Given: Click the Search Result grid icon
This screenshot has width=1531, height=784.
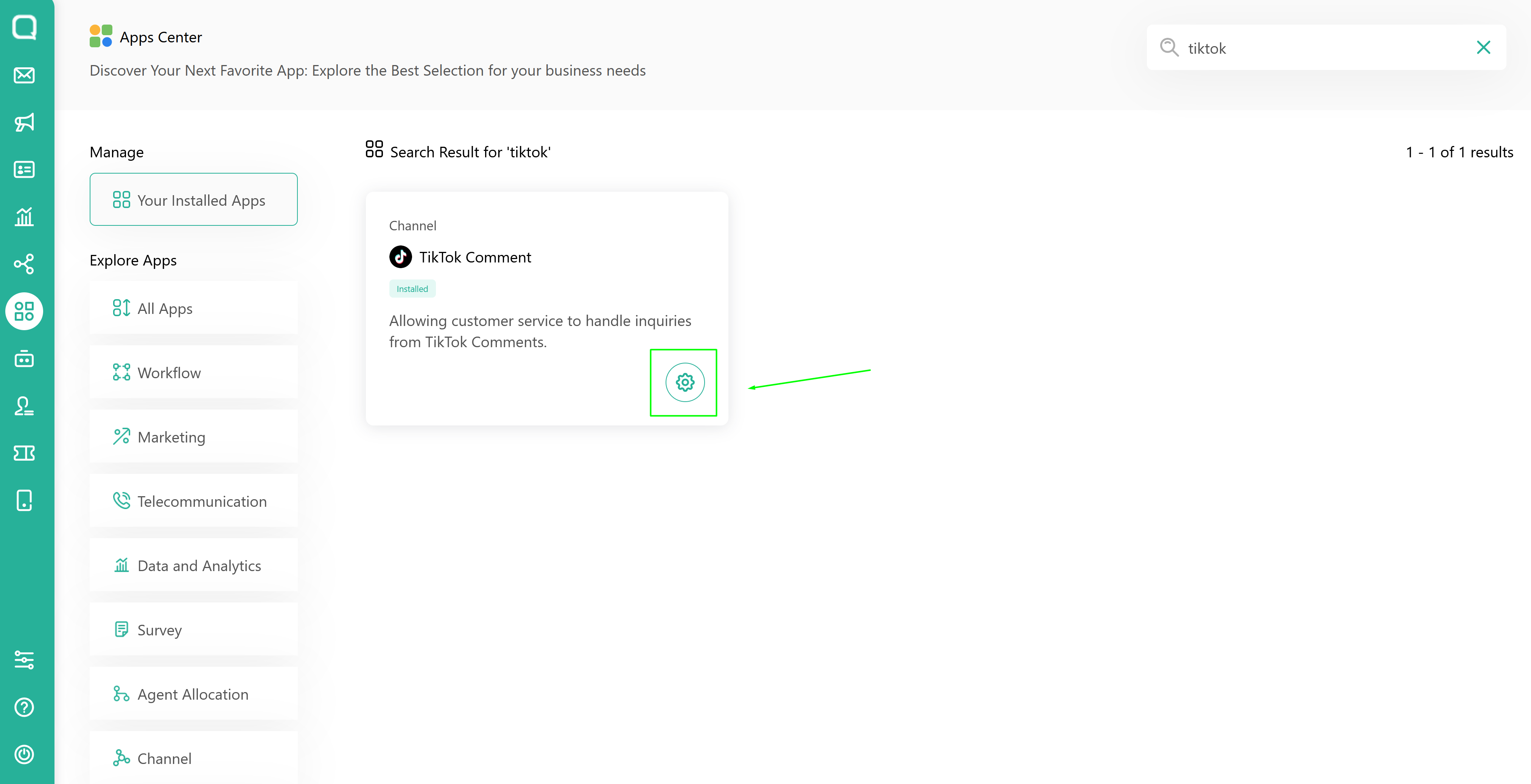Looking at the screenshot, I should pos(375,149).
